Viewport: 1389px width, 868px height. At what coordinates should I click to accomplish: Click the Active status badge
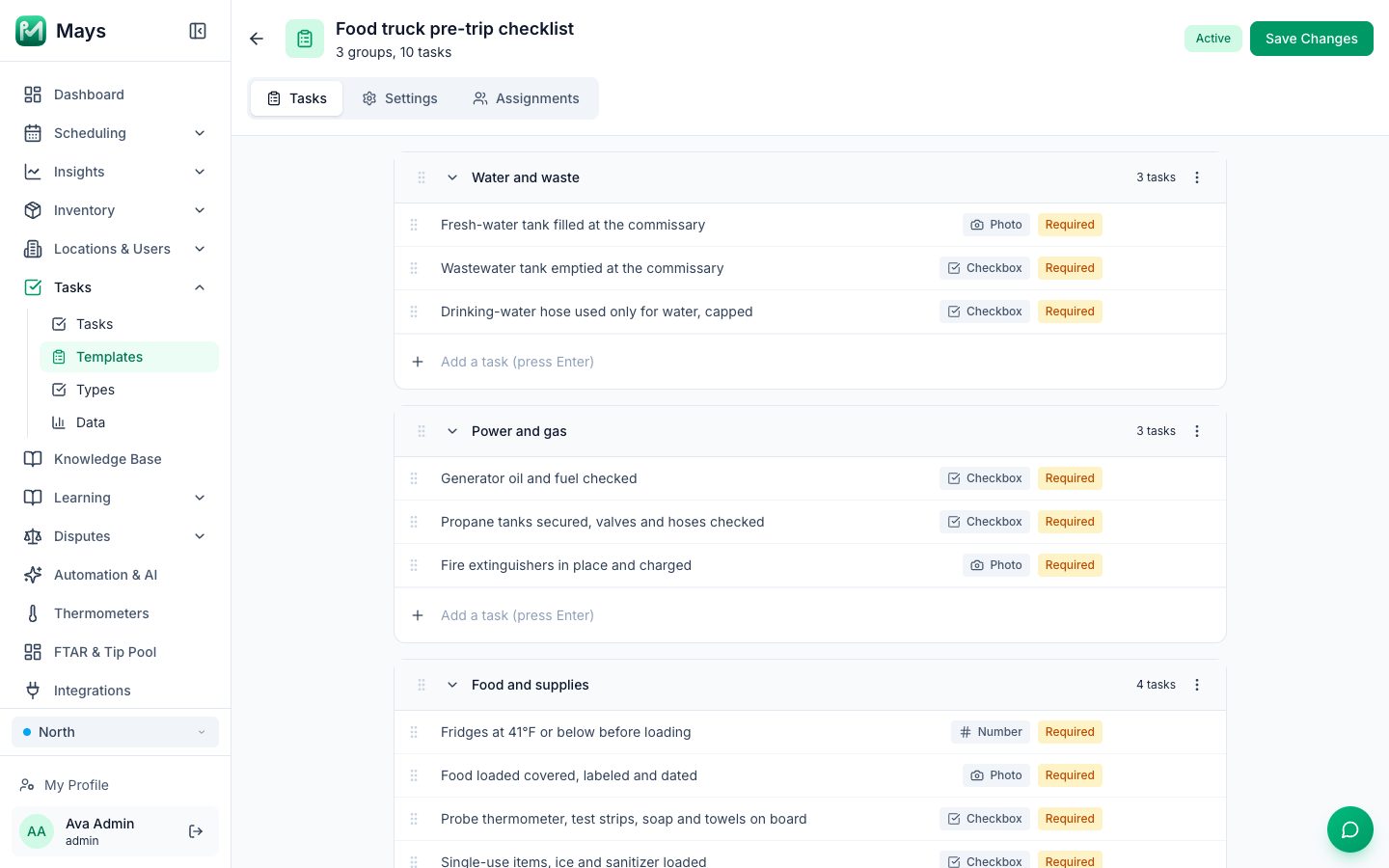(1213, 39)
